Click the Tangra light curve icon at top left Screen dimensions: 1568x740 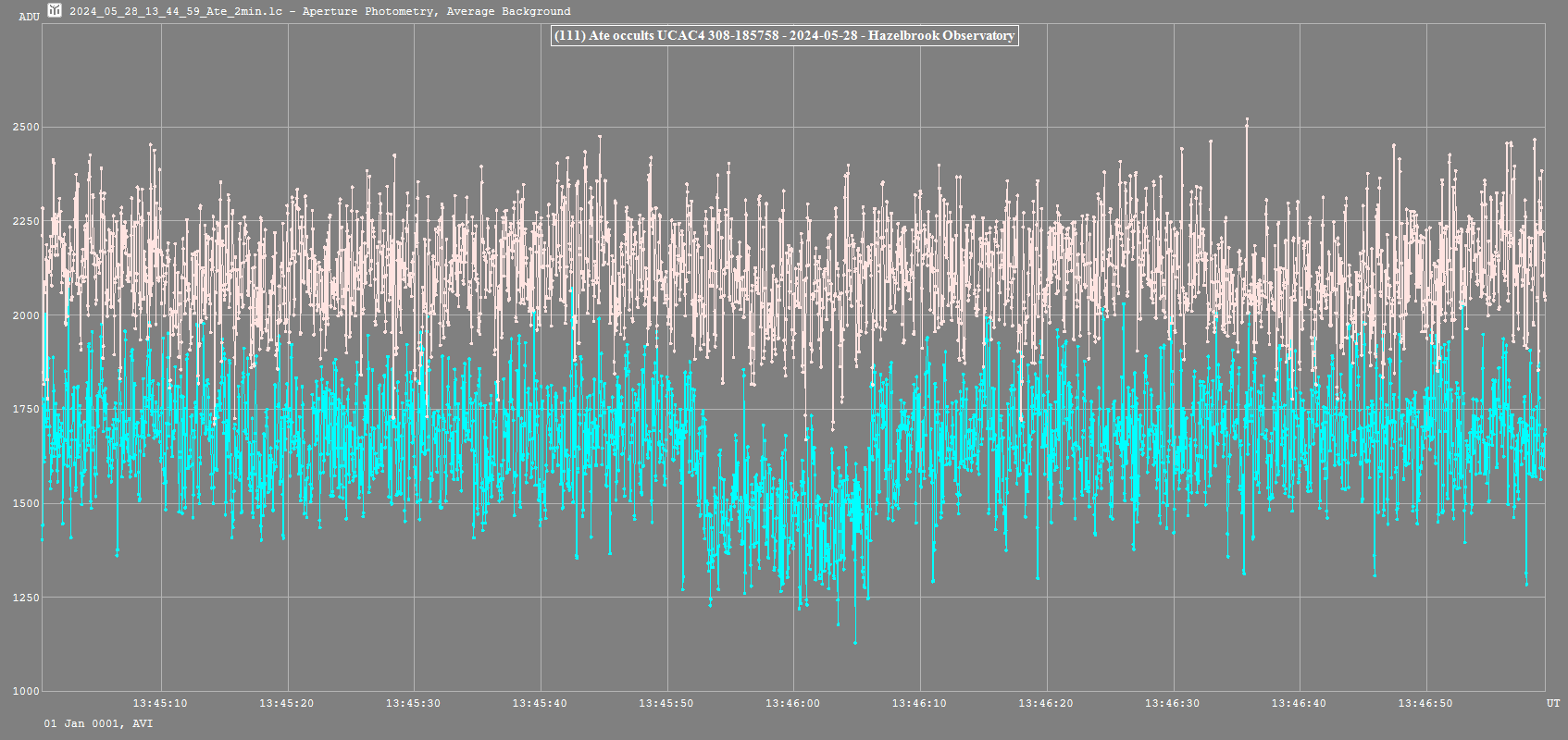(x=55, y=10)
